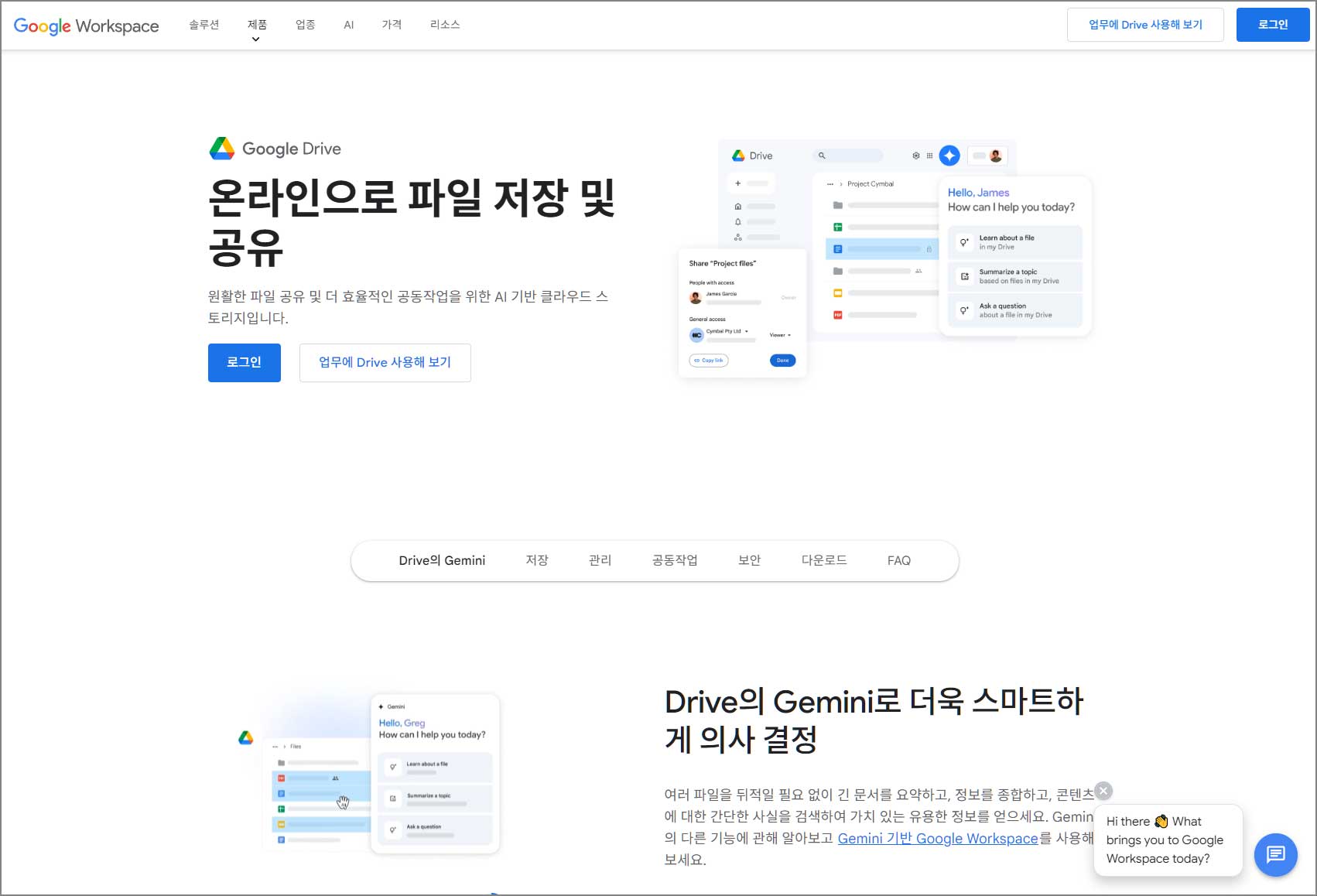1317x896 pixels.
Task: Click the blue 로그인 hero button
Action: click(244, 362)
